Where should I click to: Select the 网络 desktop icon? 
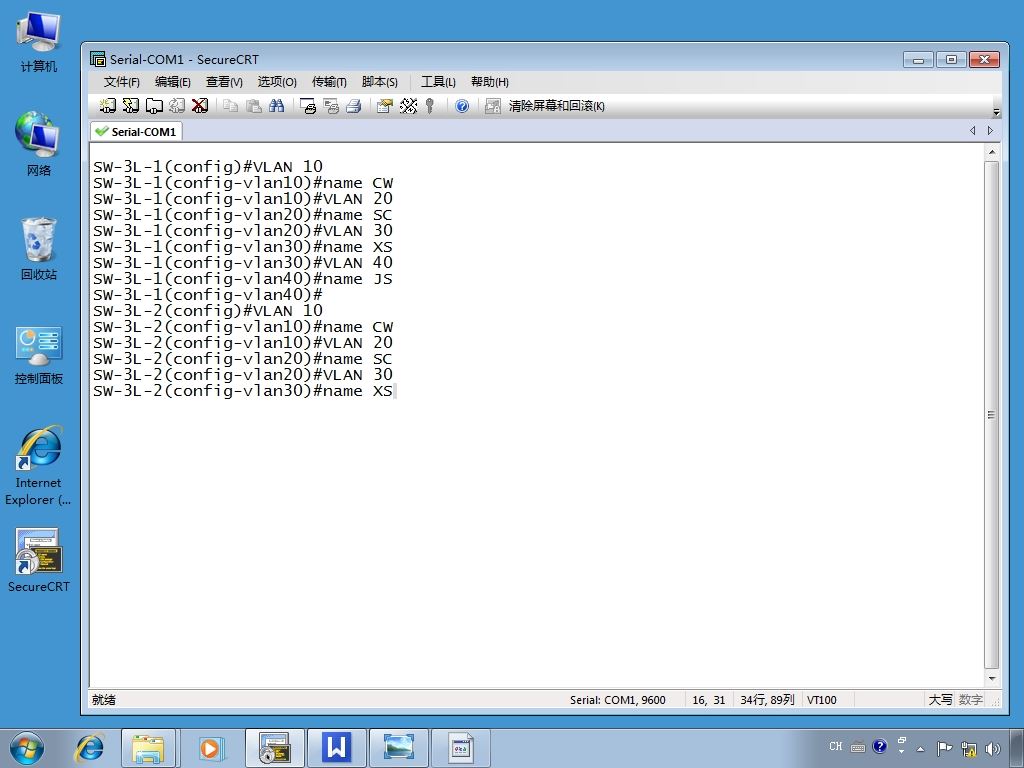[39, 144]
